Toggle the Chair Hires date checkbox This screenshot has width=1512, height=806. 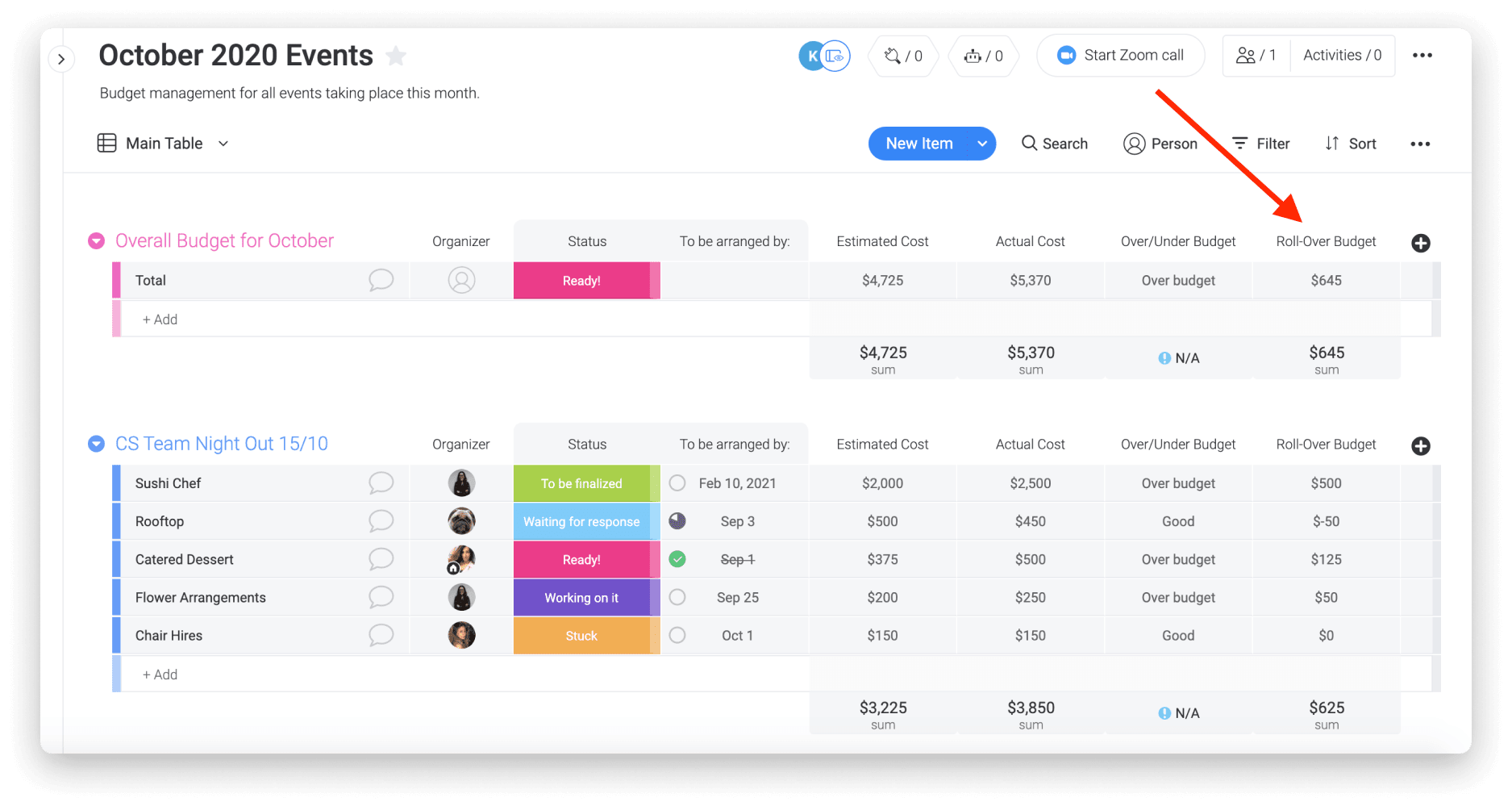(677, 636)
